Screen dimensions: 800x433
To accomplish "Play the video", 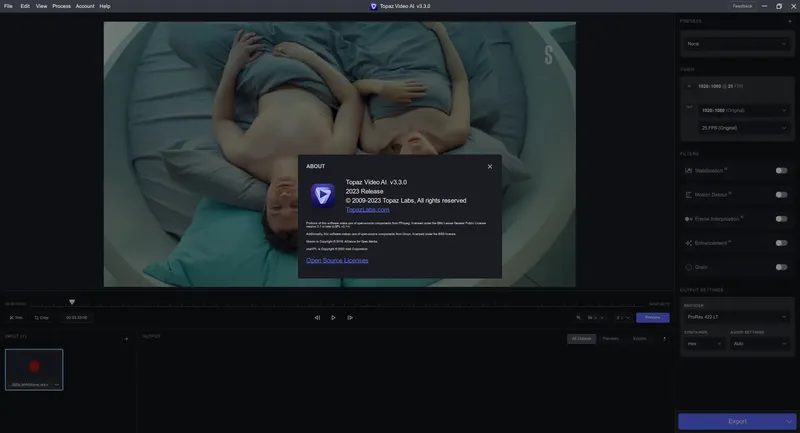I will [x=333, y=318].
